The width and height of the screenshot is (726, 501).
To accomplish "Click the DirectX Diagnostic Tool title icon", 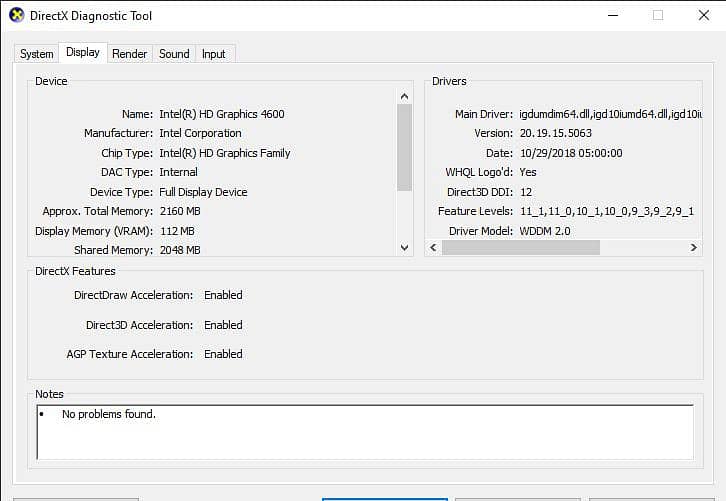I will click(x=17, y=15).
